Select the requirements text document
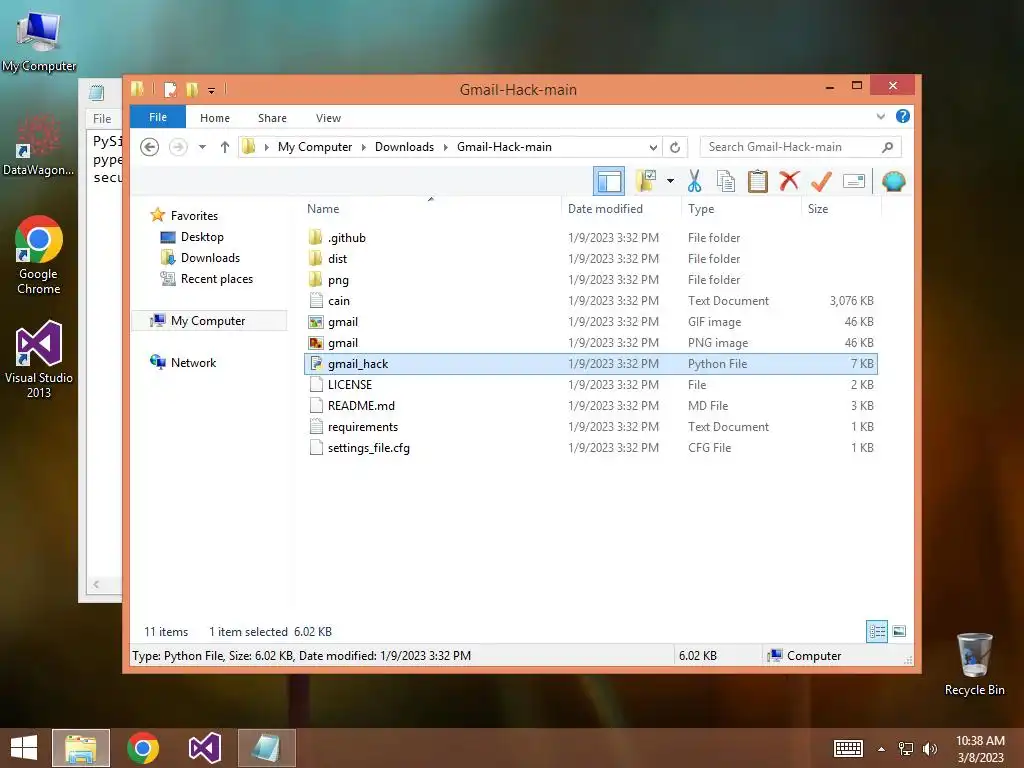The image size is (1024, 768). click(x=590, y=426)
